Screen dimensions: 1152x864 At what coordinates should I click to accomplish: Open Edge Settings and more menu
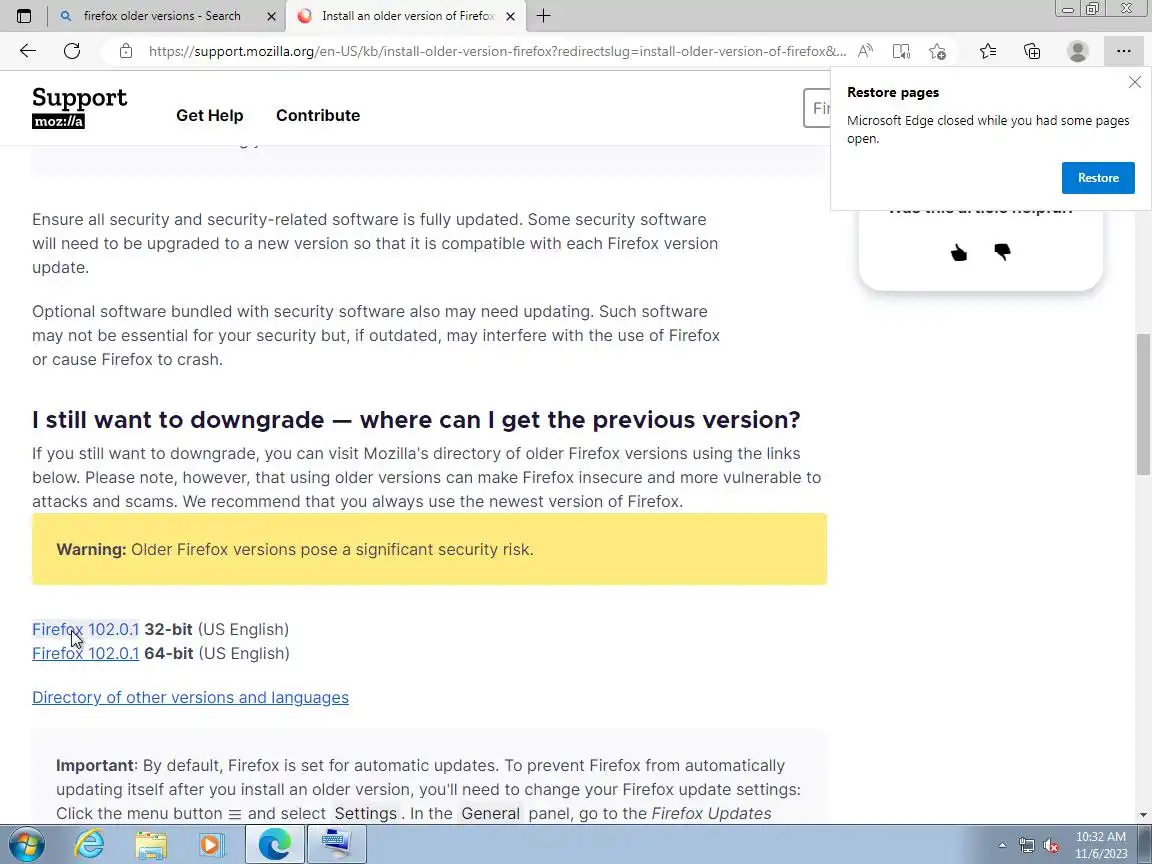(x=1123, y=51)
